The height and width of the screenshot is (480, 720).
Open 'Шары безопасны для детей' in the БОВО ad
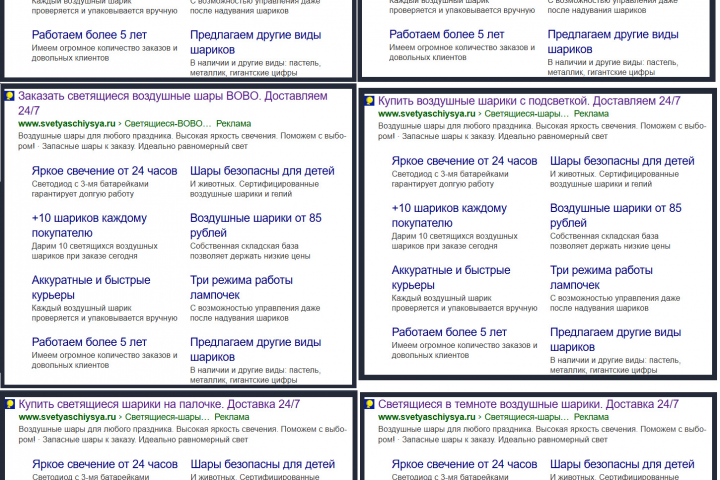[262, 171]
